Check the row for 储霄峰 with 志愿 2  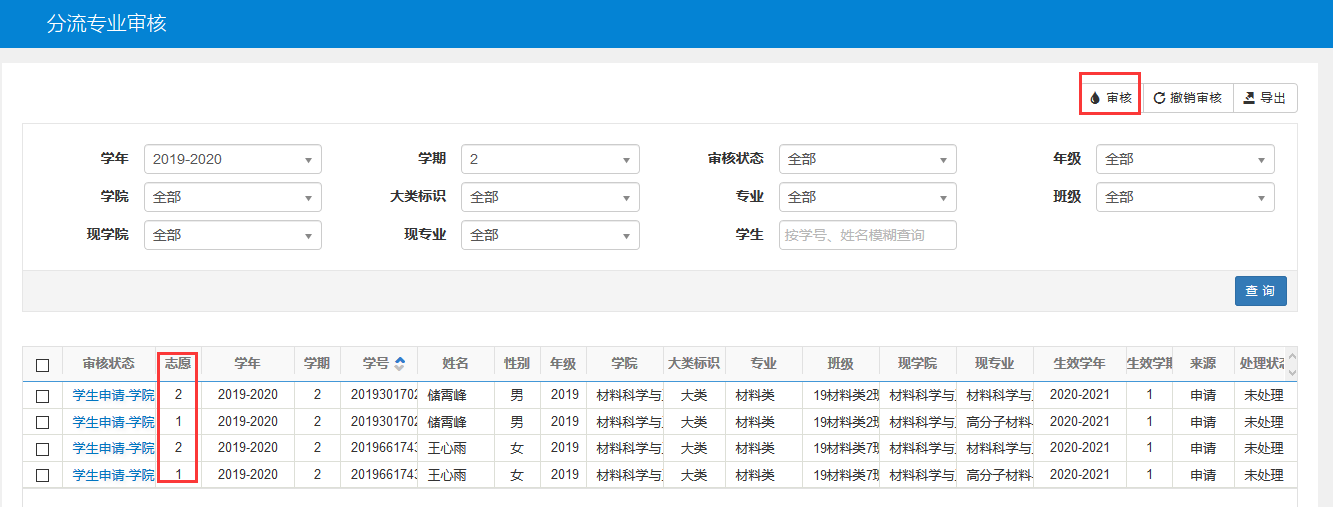pyautogui.click(x=42, y=396)
